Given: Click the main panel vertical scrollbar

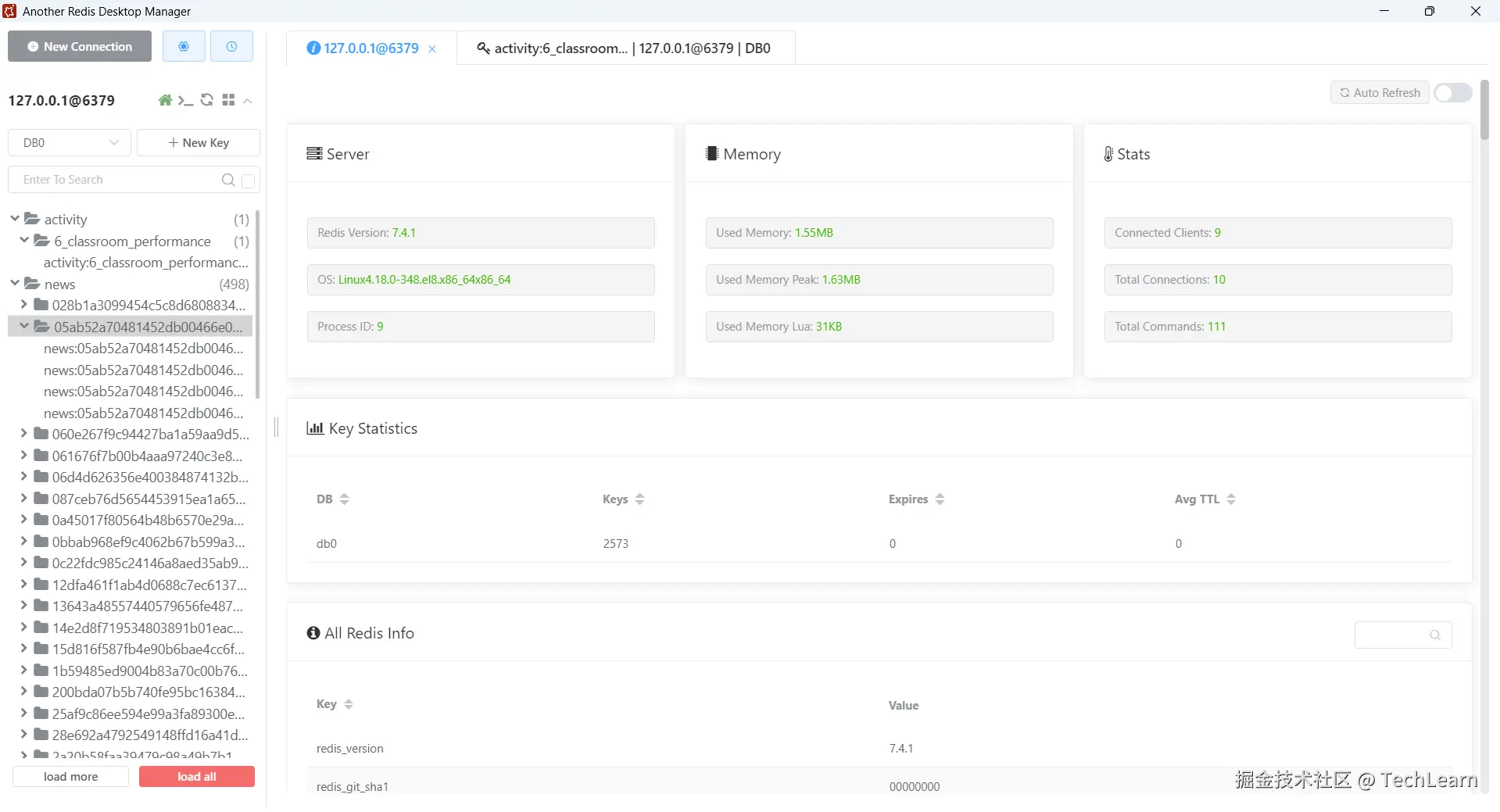Looking at the screenshot, I should pos(1484,109).
